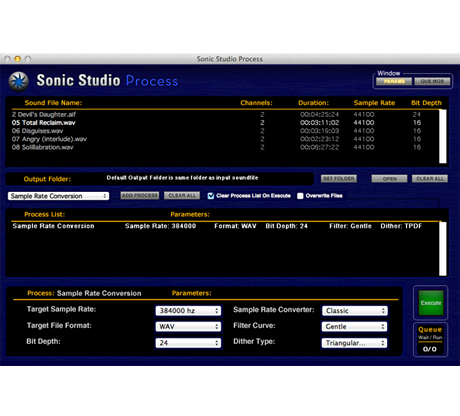This screenshot has height=416, width=460.
Task: Open Sample Rate Converter Classic dropdown
Action: (355, 311)
